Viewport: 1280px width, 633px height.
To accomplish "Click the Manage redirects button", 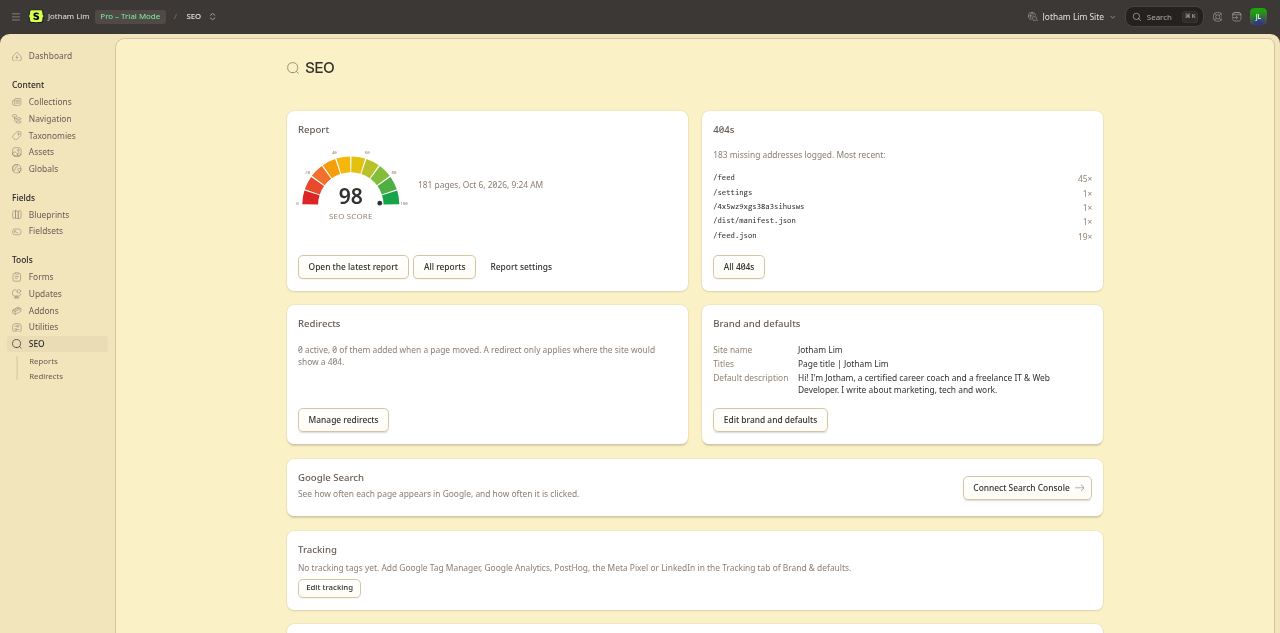I will click(343, 420).
